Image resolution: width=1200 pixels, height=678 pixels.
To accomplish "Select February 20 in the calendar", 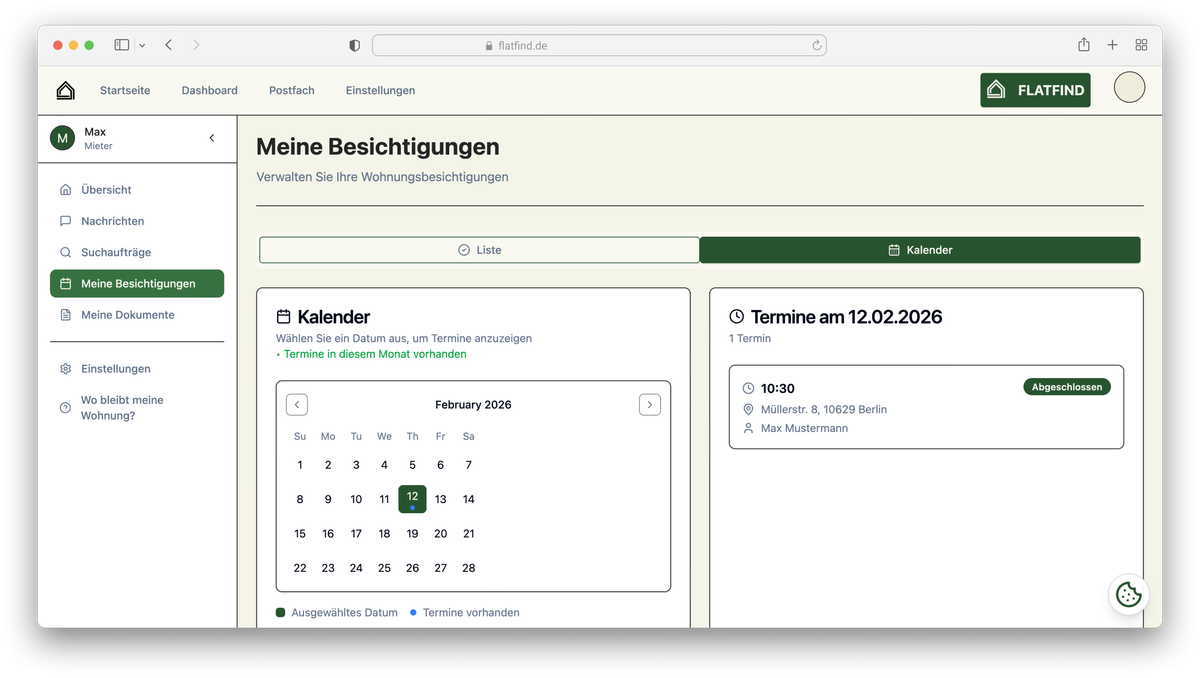I will [440, 533].
